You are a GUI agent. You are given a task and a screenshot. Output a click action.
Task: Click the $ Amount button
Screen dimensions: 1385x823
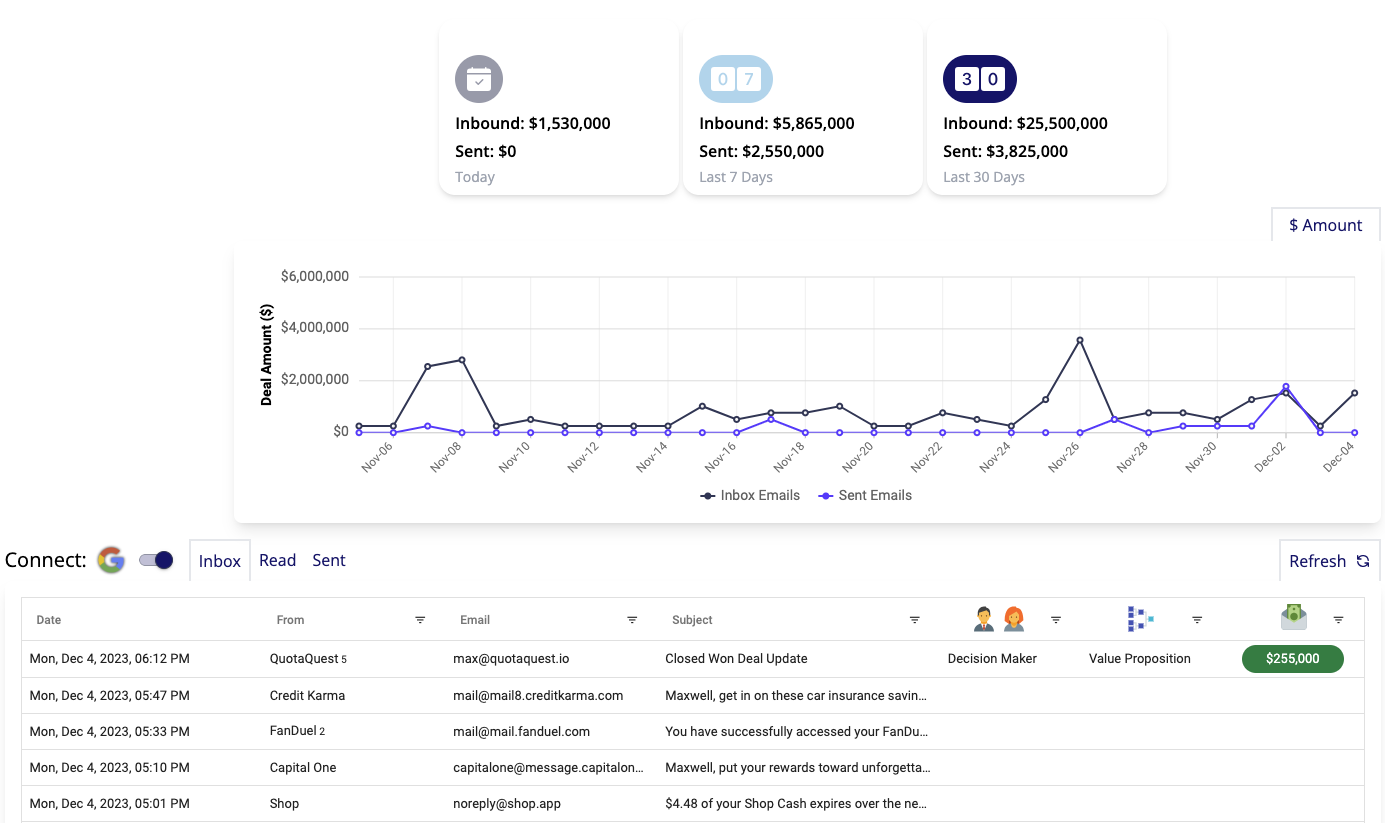[x=1325, y=225]
